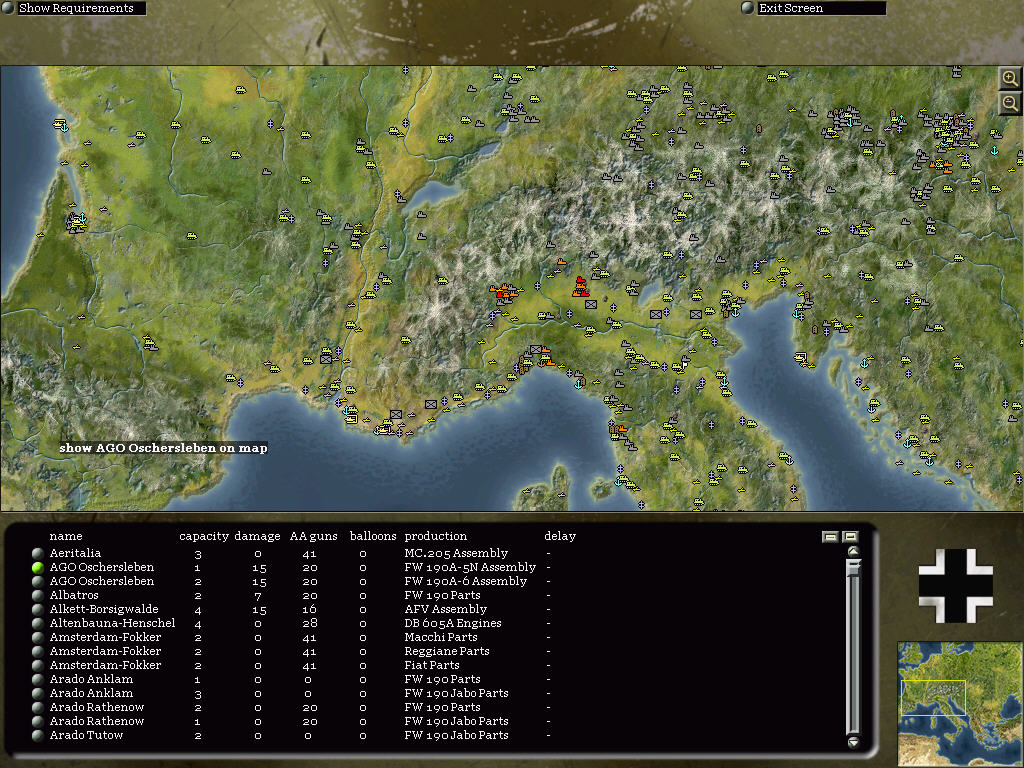Image resolution: width=1024 pixels, height=768 pixels.
Task: Click the Exit Screen button
Action: pos(821,8)
